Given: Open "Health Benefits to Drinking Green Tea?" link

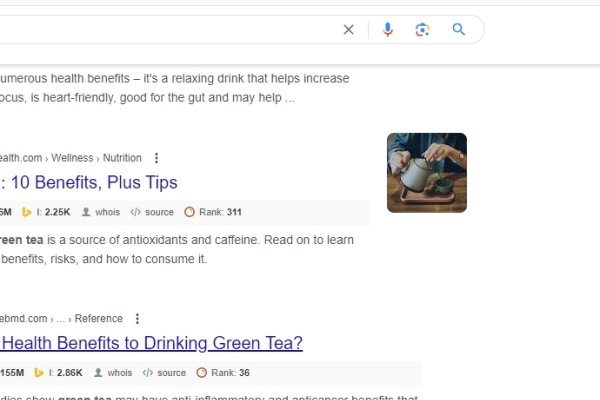Looking at the screenshot, I should point(150,344).
